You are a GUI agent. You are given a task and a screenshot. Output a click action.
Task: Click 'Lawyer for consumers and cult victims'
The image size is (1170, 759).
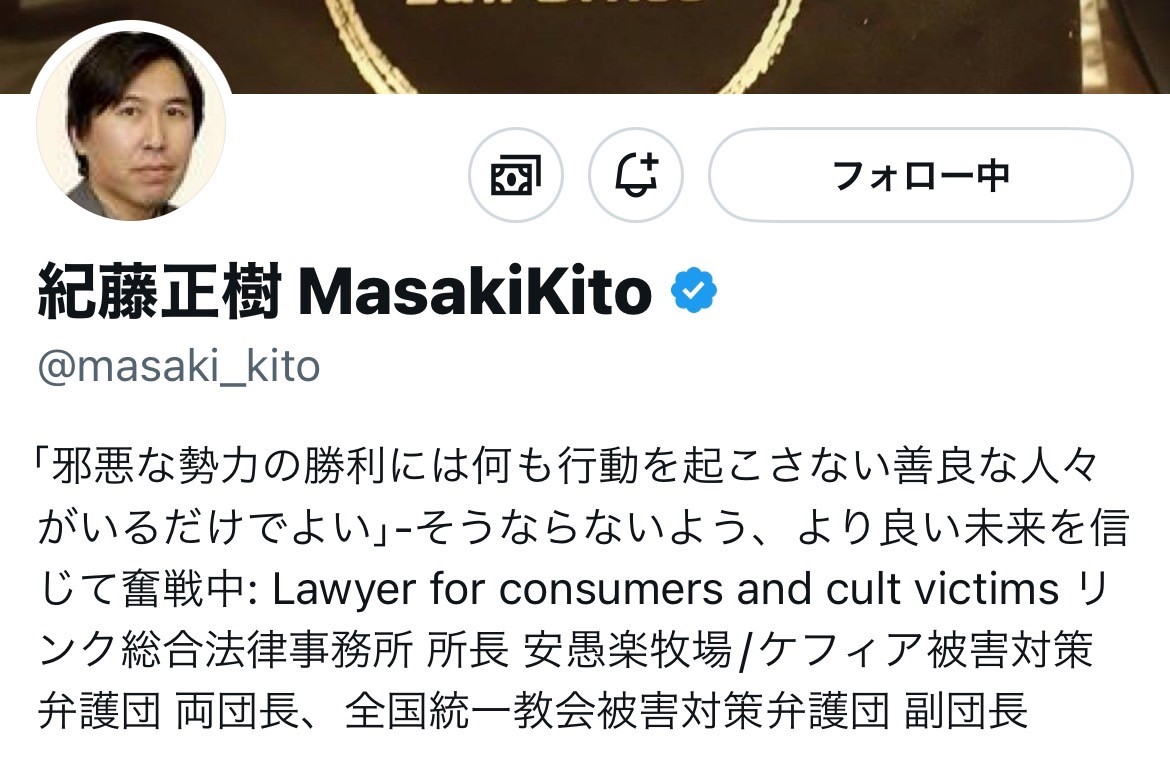666,589
